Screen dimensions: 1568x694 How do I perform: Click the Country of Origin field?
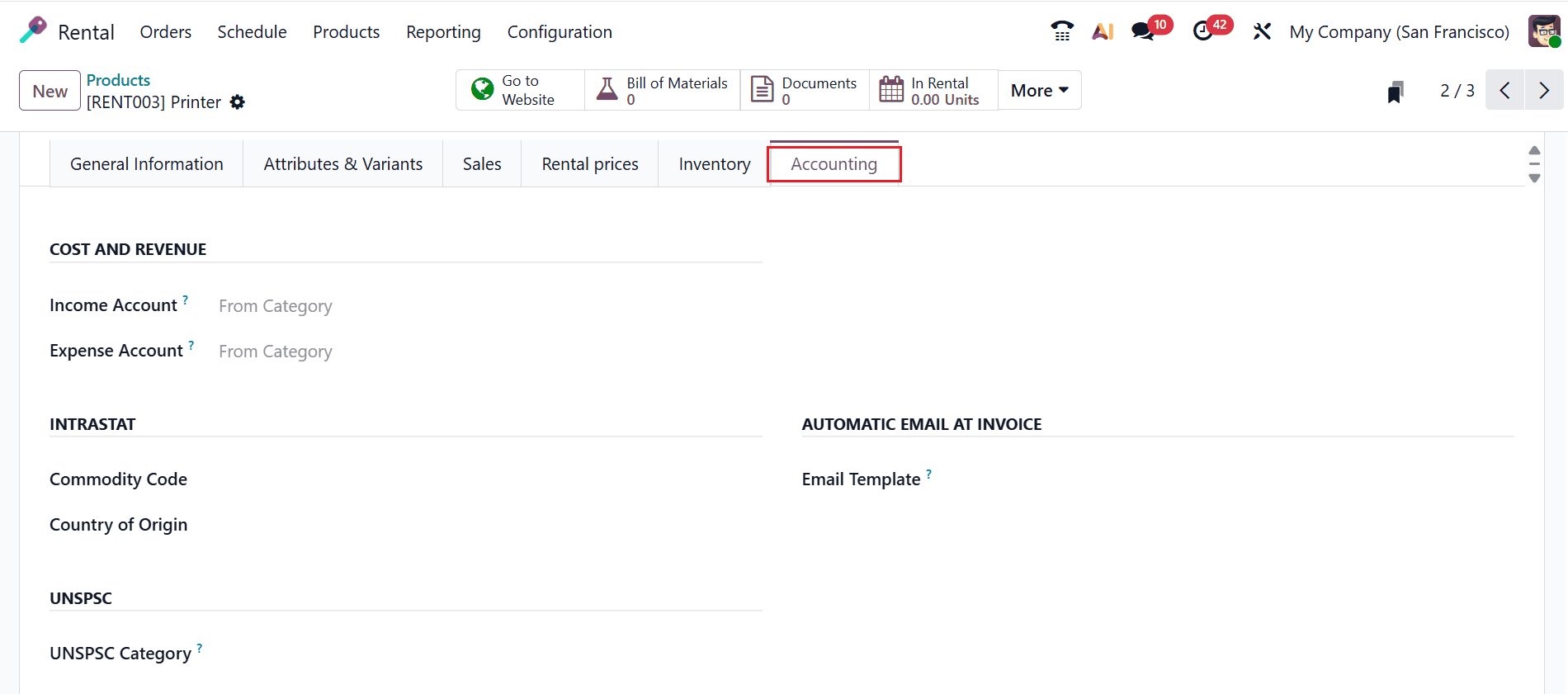click(490, 525)
